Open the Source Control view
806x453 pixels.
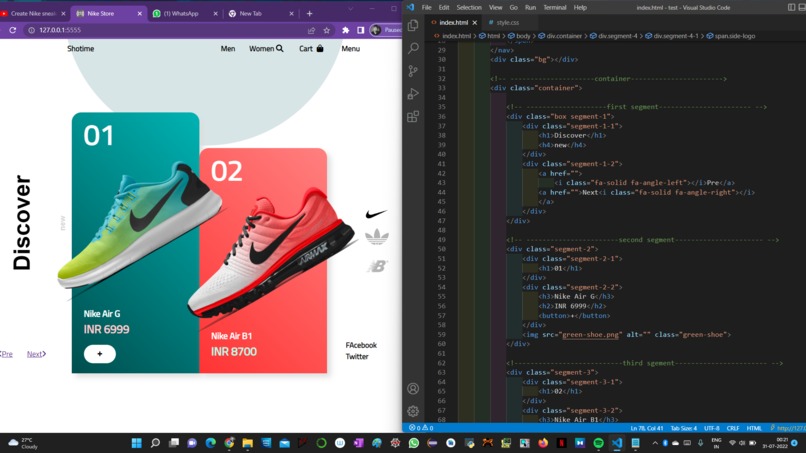tap(413, 70)
